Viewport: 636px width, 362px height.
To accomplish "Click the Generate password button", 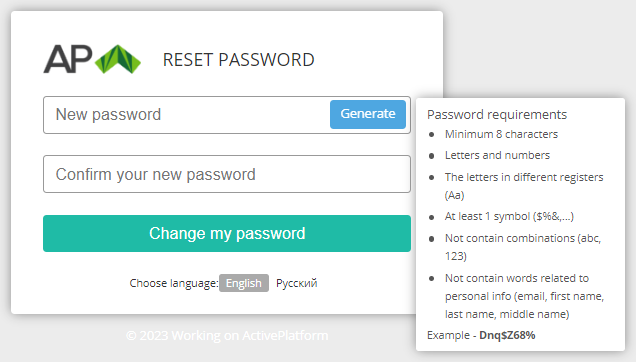I will (368, 114).
